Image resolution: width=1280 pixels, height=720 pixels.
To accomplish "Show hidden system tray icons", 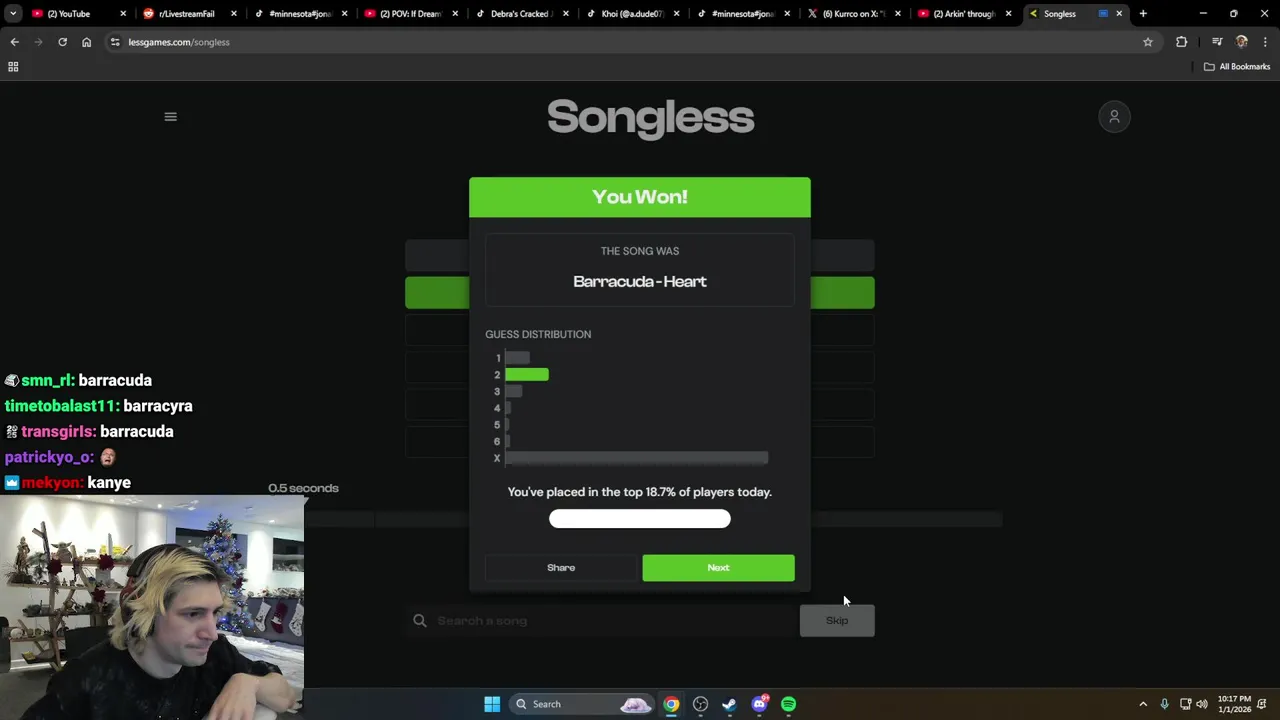I will (x=1143, y=704).
